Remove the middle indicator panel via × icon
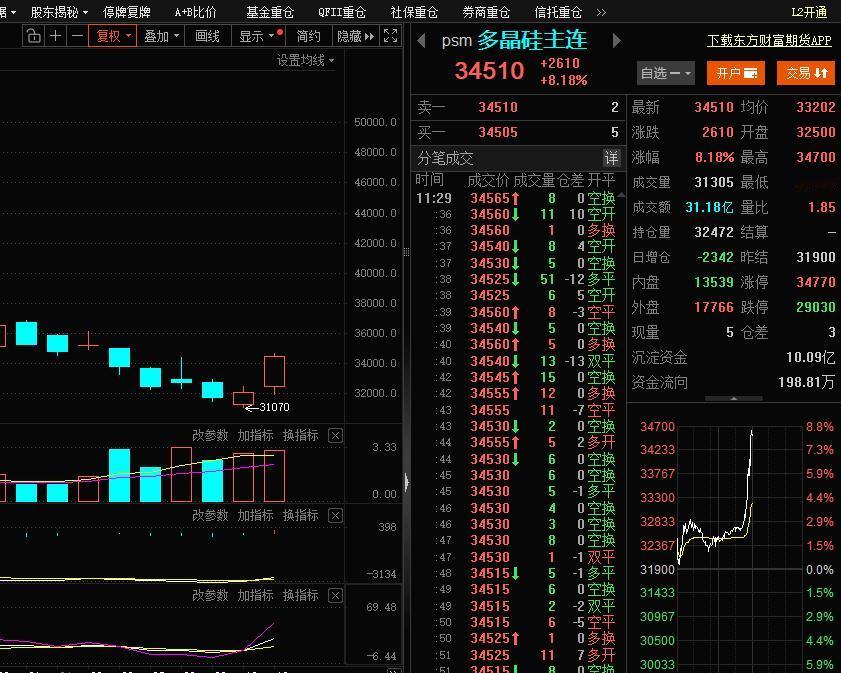841x673 pixels. point(335,515)
